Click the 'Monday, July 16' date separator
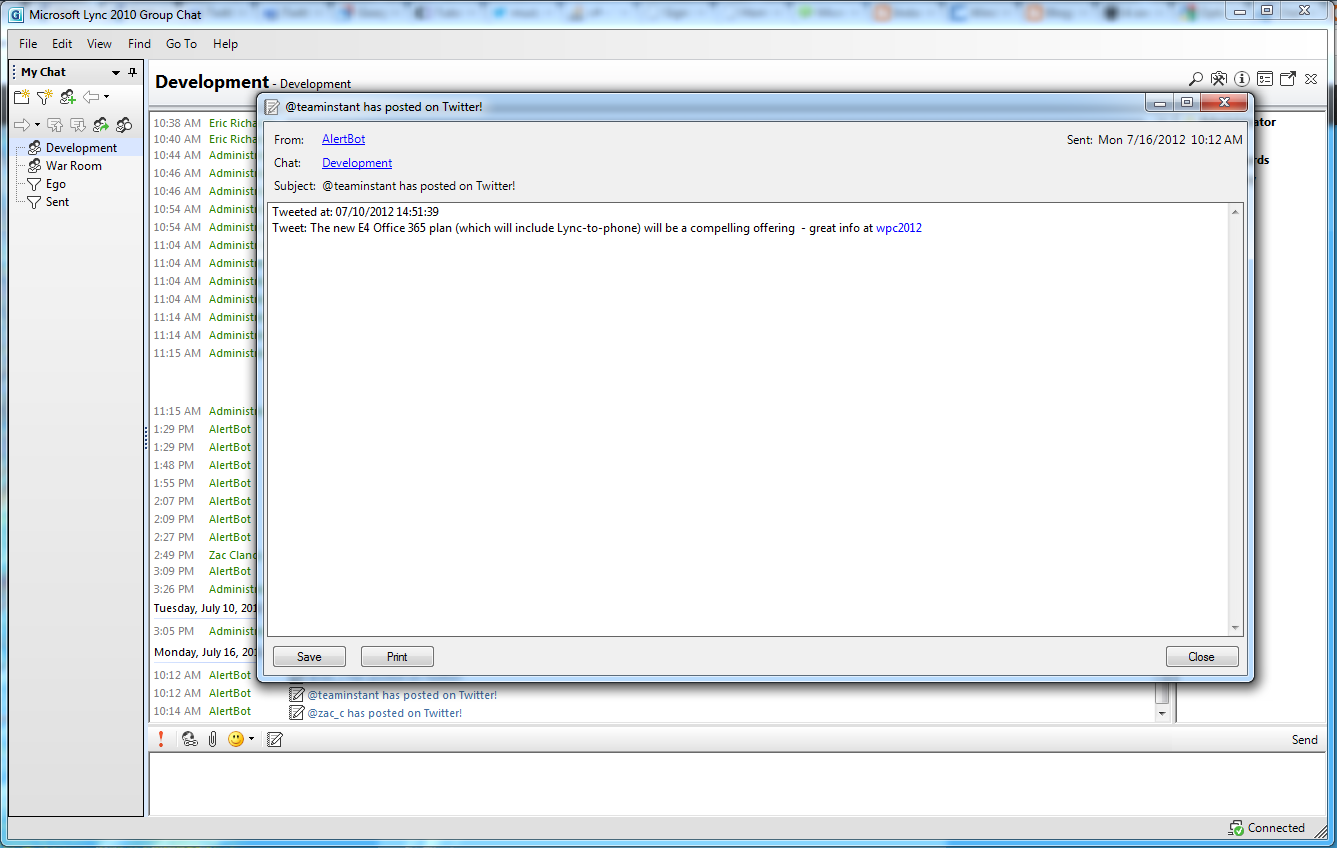The image size is (1337, 848). point(205,652)
